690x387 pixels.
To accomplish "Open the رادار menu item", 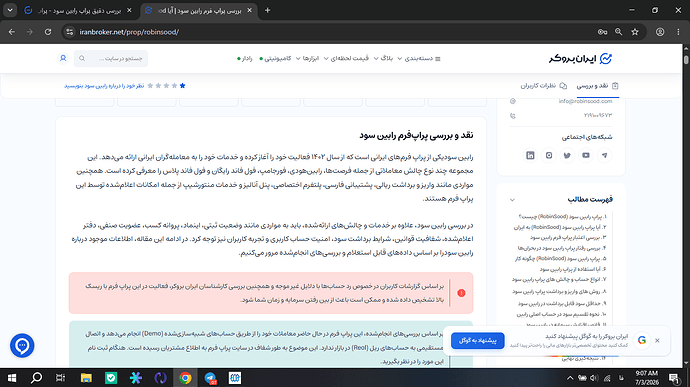I will coord(245,59).
